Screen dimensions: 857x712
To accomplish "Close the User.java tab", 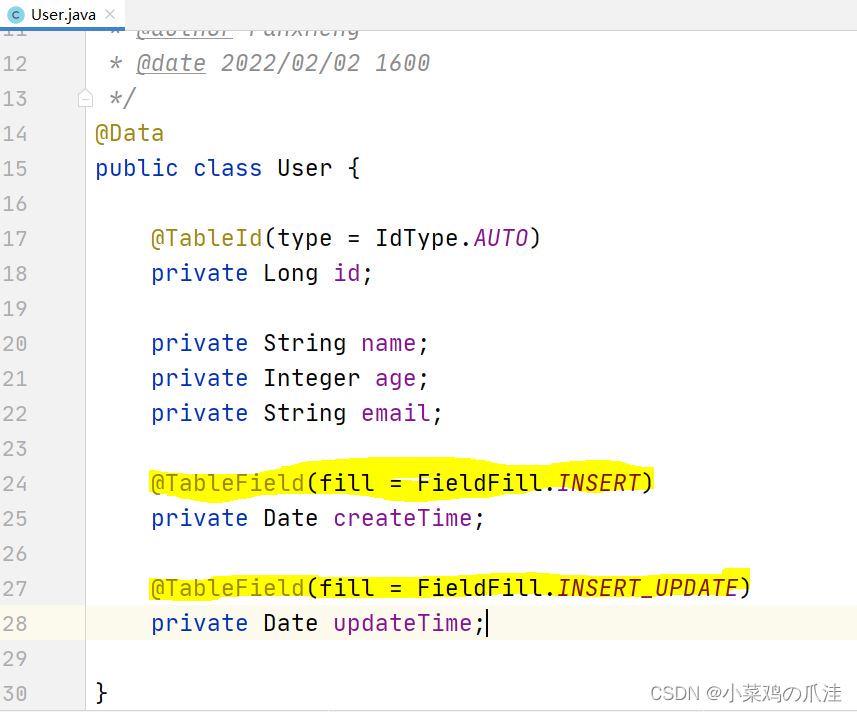I will [x=110, y=15].
